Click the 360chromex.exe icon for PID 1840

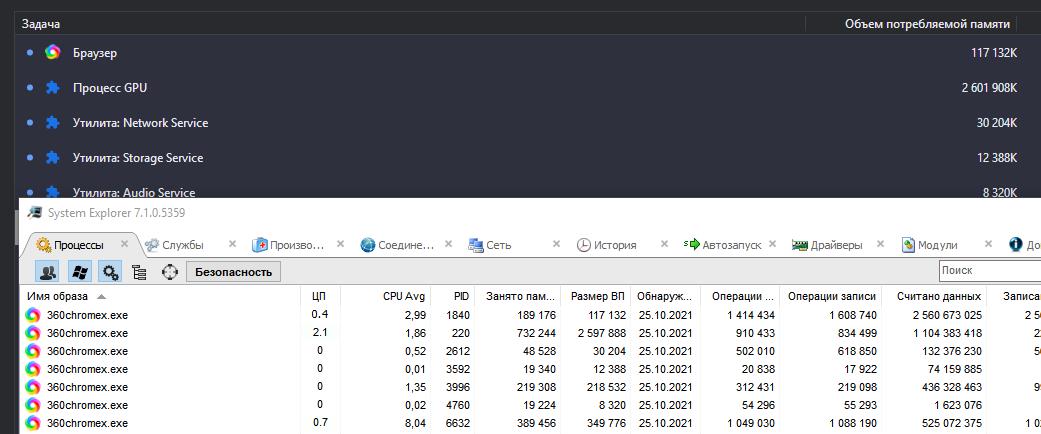pos(33,315)
